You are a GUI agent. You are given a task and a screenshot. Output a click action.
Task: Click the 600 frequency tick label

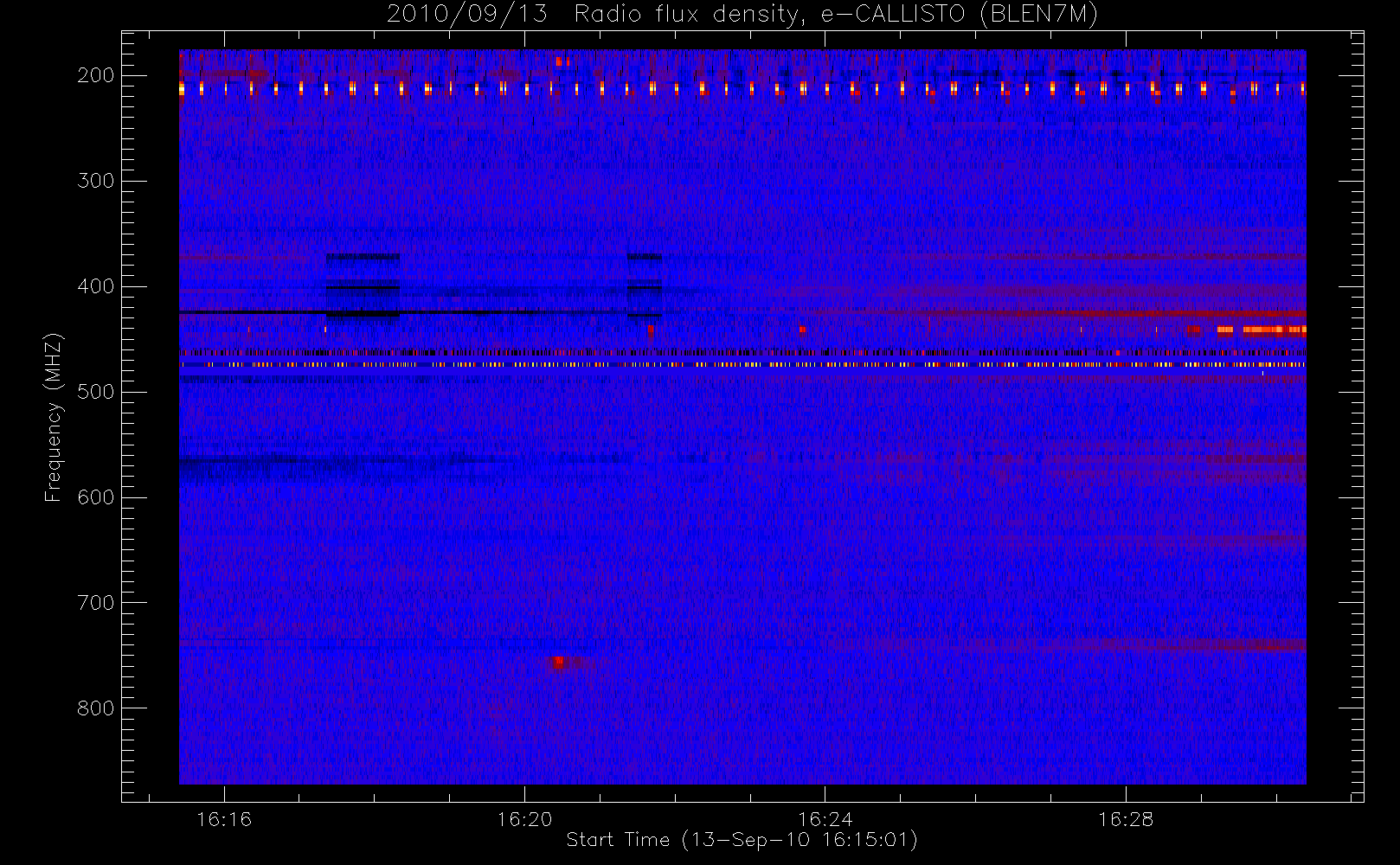coord(96,497)
